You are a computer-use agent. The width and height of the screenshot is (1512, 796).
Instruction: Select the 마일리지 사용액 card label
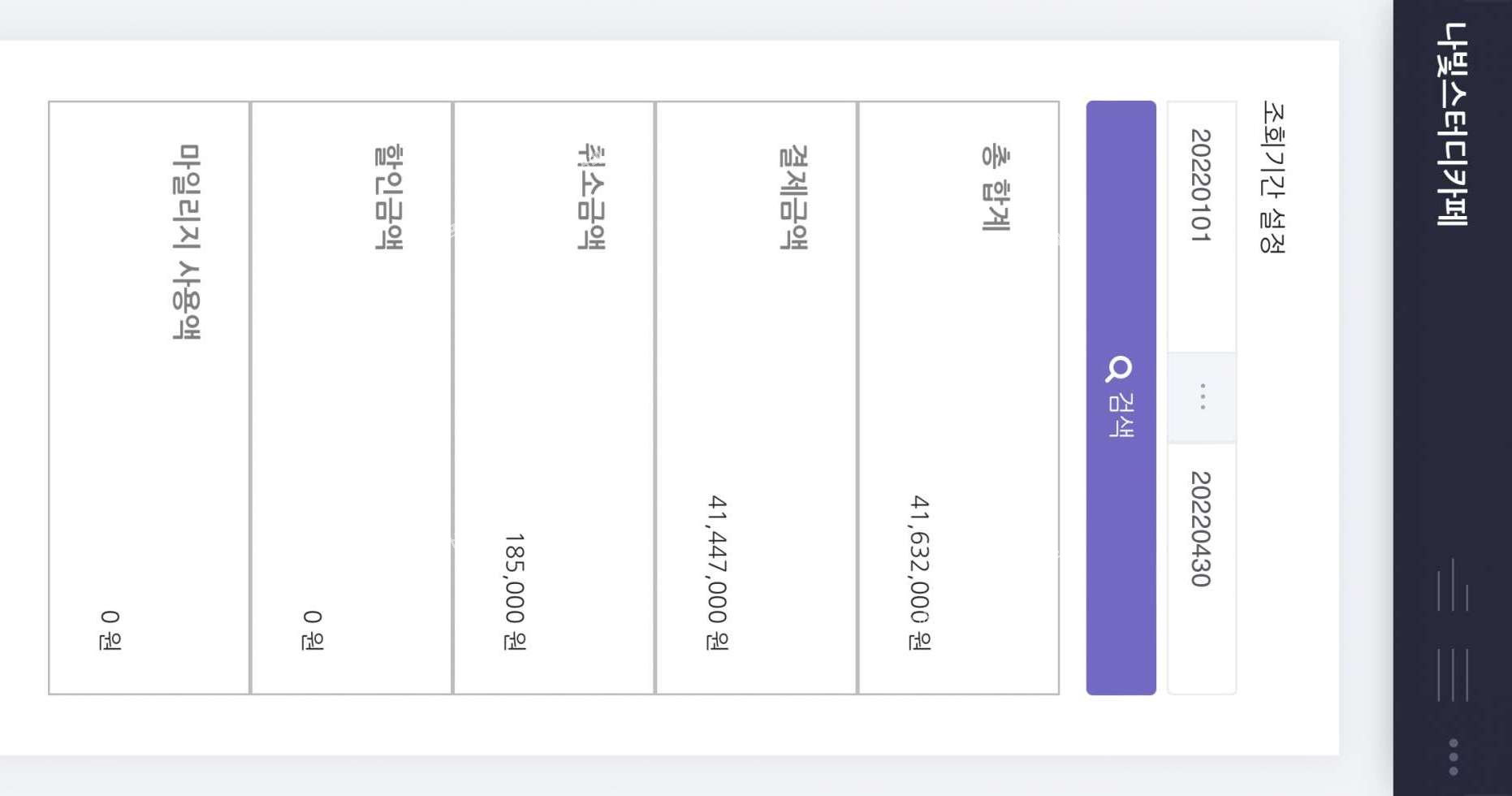(186, 242)
